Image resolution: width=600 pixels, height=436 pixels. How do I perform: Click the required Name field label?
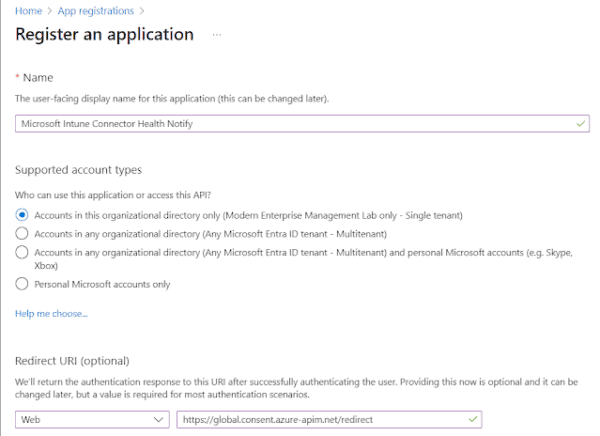(x=38, y=78)
